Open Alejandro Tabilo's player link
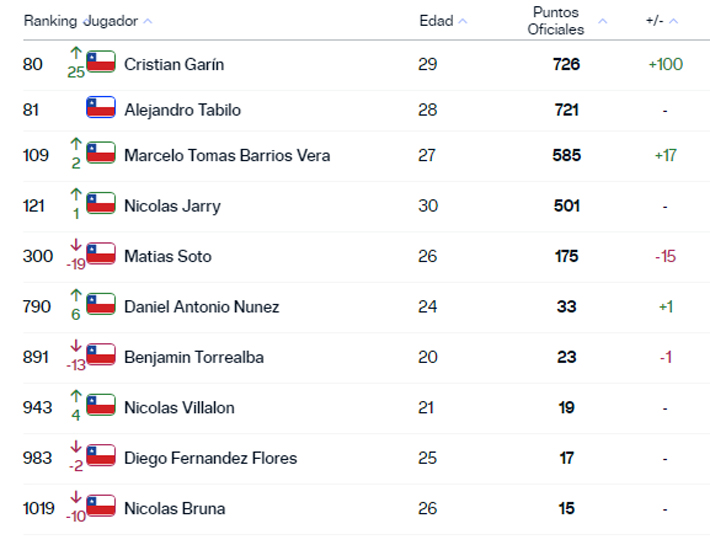 pyautogui.click(x=182, y=110)
